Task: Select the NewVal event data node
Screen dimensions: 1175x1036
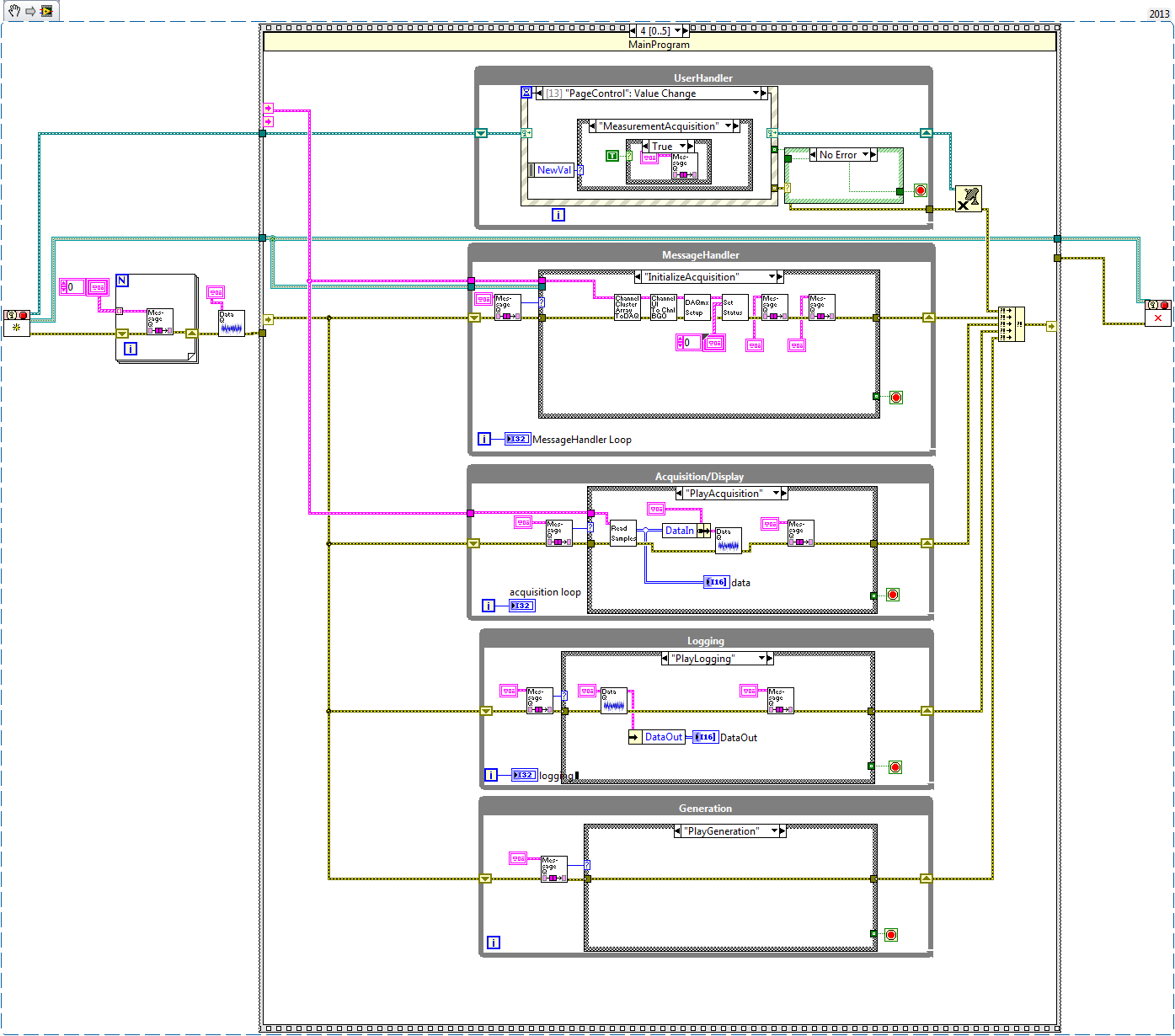Action: point(552,170)
